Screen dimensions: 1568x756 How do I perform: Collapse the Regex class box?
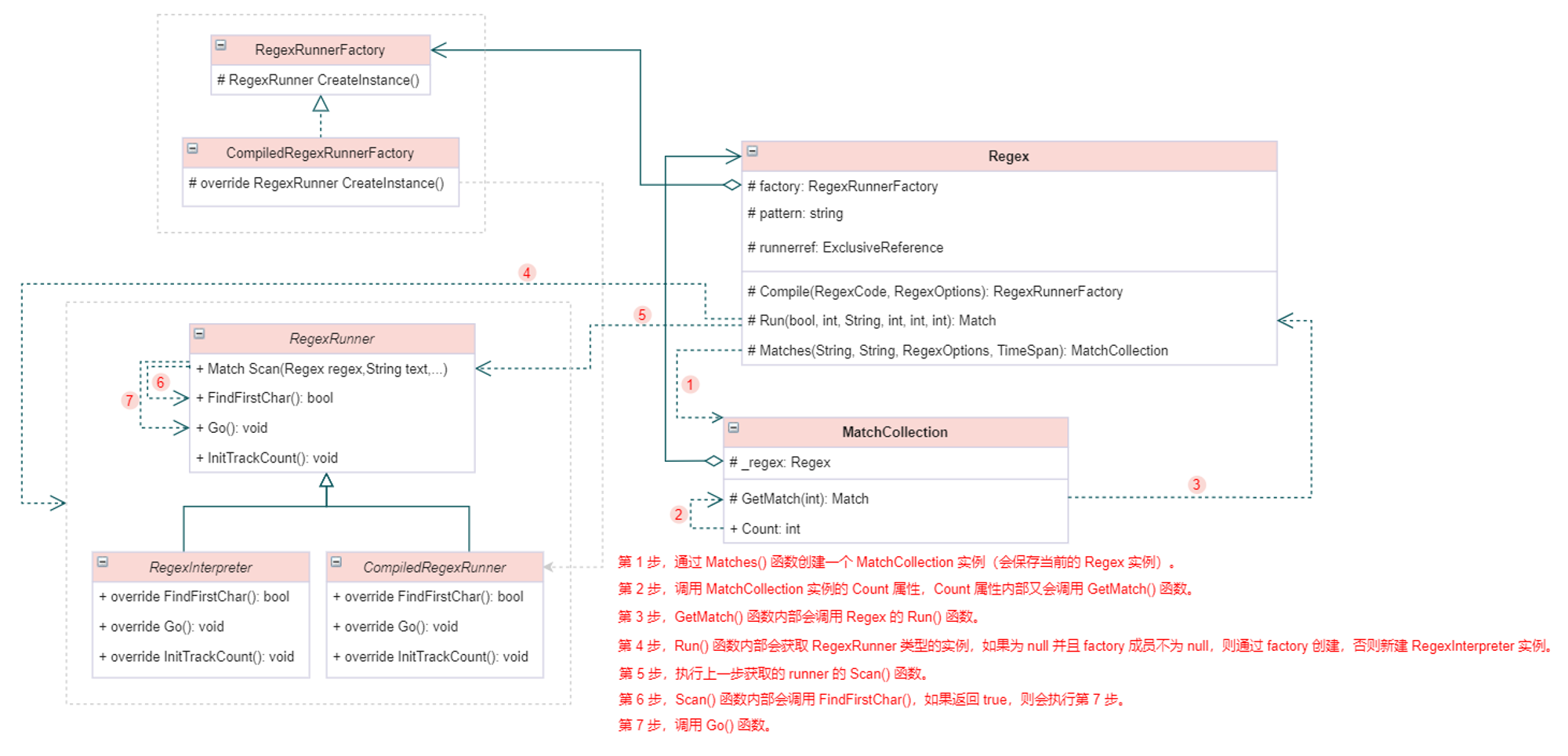[x=752, y=151]
